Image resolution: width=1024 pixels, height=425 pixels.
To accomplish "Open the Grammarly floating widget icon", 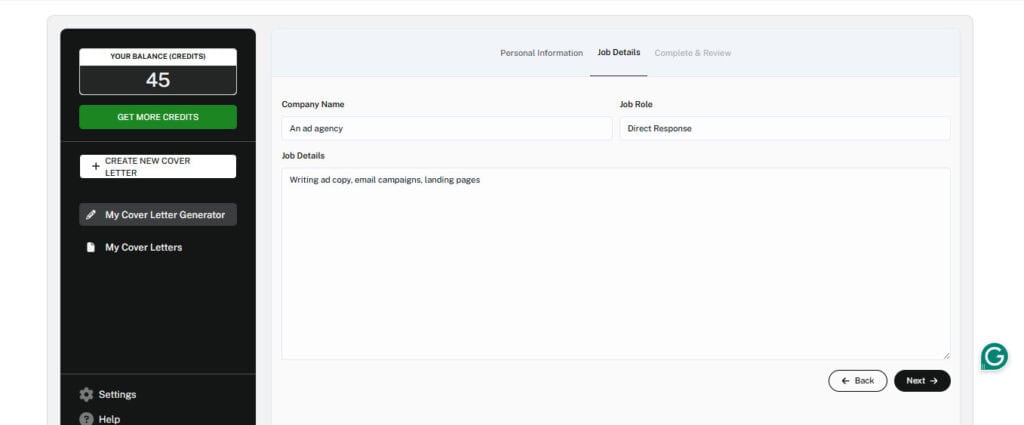I will point(994,356).
